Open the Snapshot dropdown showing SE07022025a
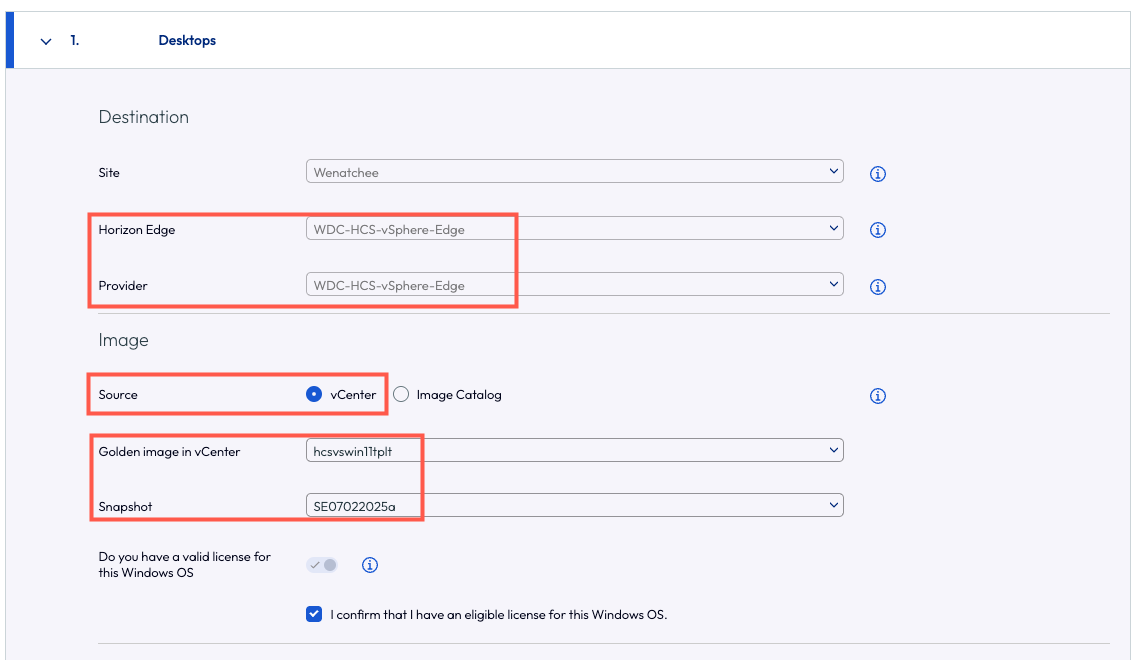Screen dimensions: 1144x660 point(574,506)
